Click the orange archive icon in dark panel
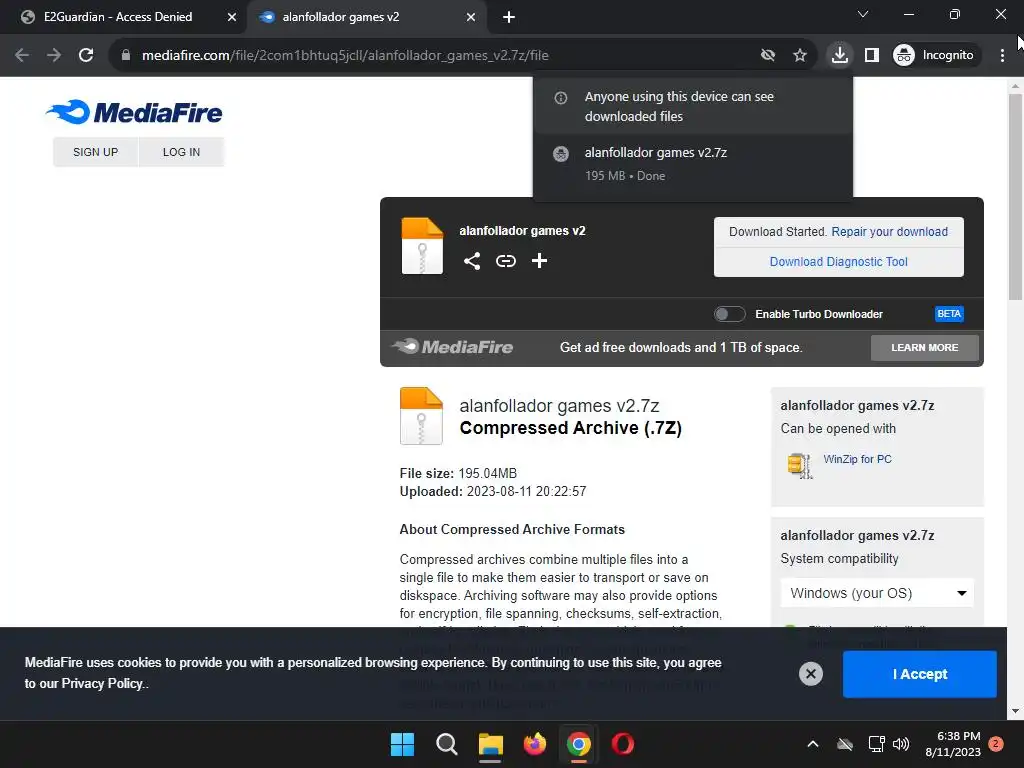 point(422,246)
